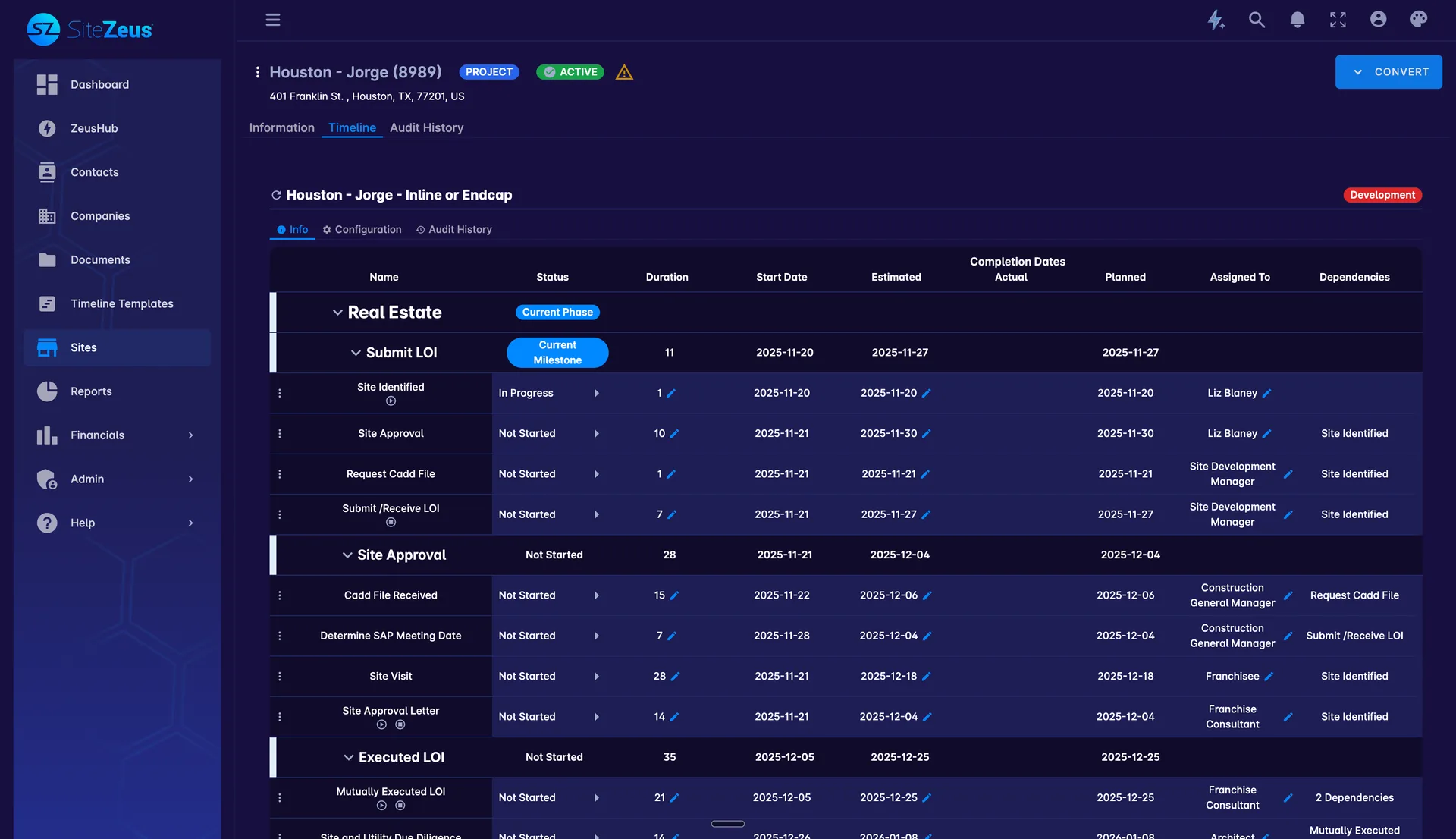
Task: Open the Configuration tab
Action: 362,229
